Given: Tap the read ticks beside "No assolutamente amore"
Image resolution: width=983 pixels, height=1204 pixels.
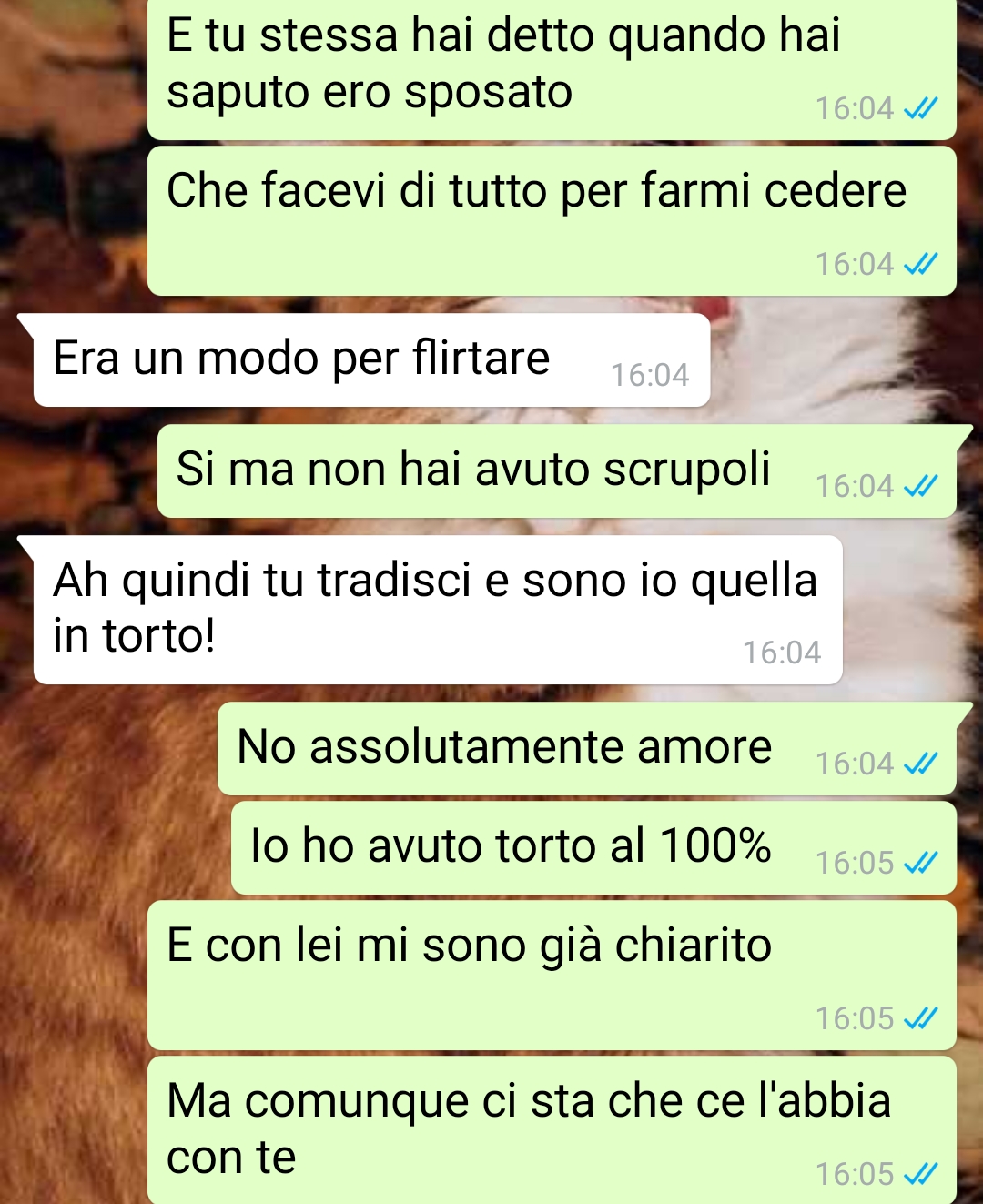Looking at the screenshot, I should coord(920,764).
